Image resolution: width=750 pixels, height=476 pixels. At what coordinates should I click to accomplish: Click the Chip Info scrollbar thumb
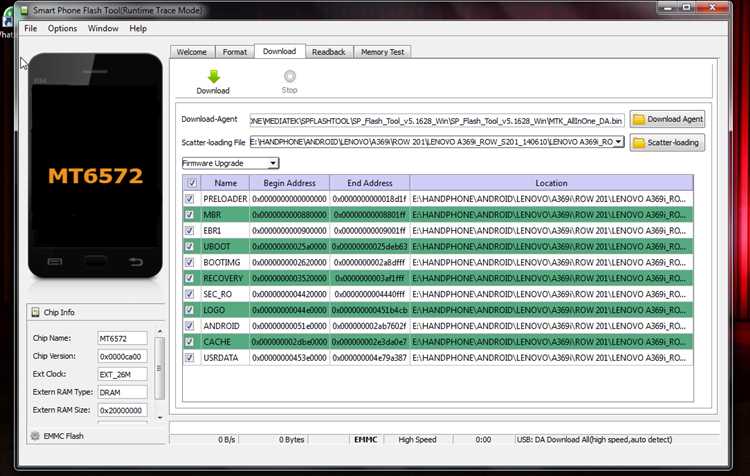[160, 368]
